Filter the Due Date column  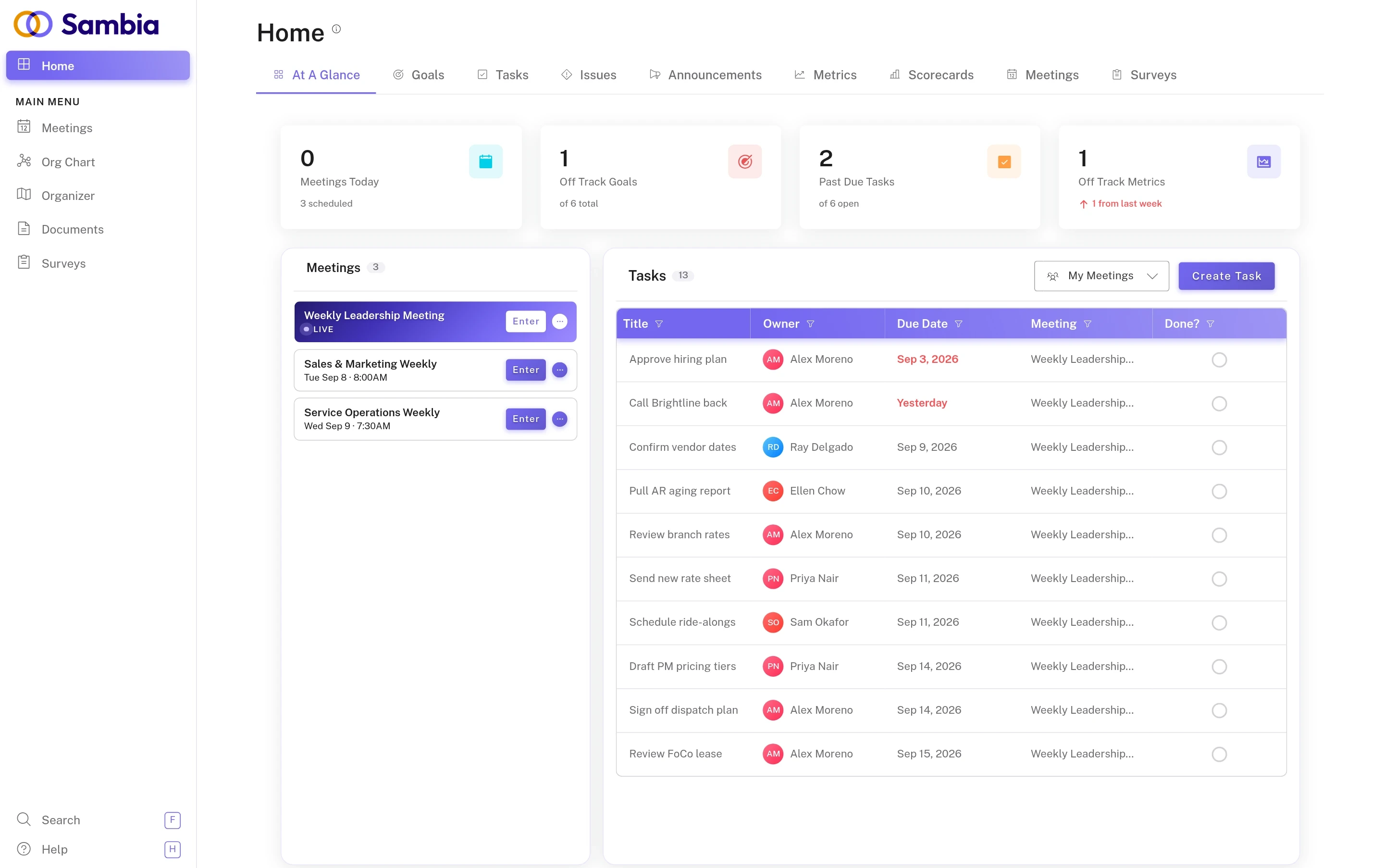[x=958, y=324]
